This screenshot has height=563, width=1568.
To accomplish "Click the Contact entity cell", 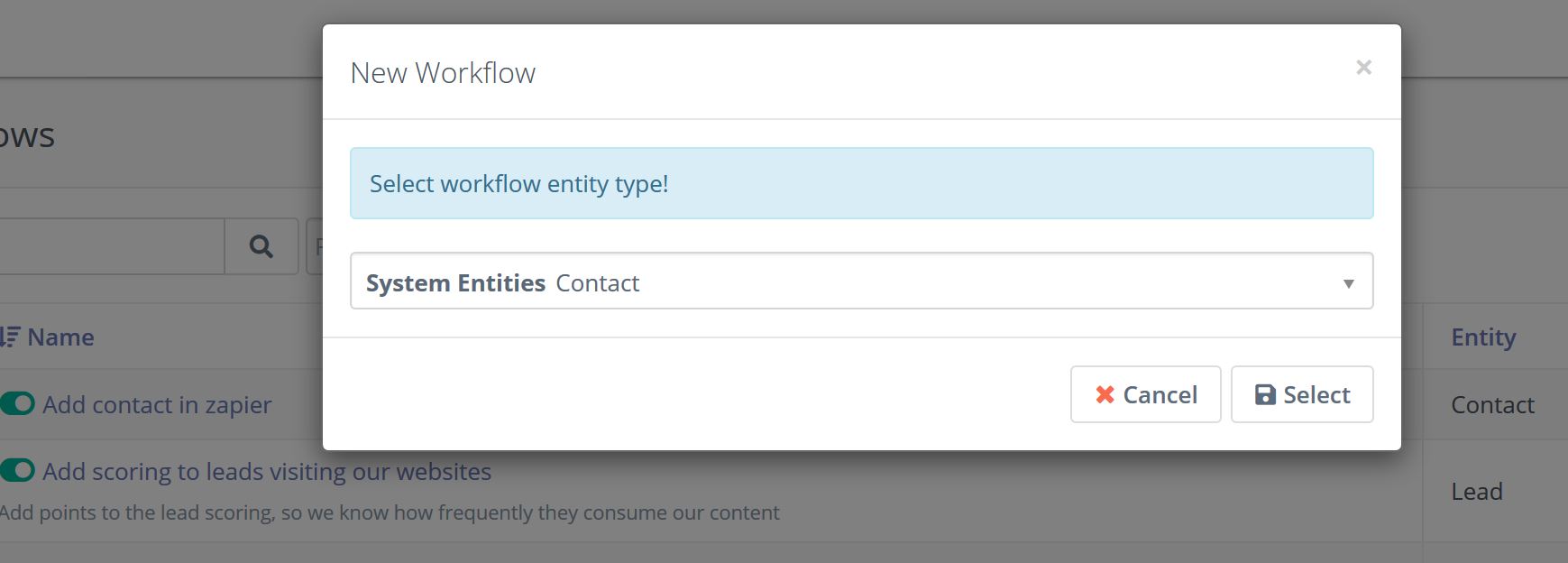I will tap(1492, 404).
